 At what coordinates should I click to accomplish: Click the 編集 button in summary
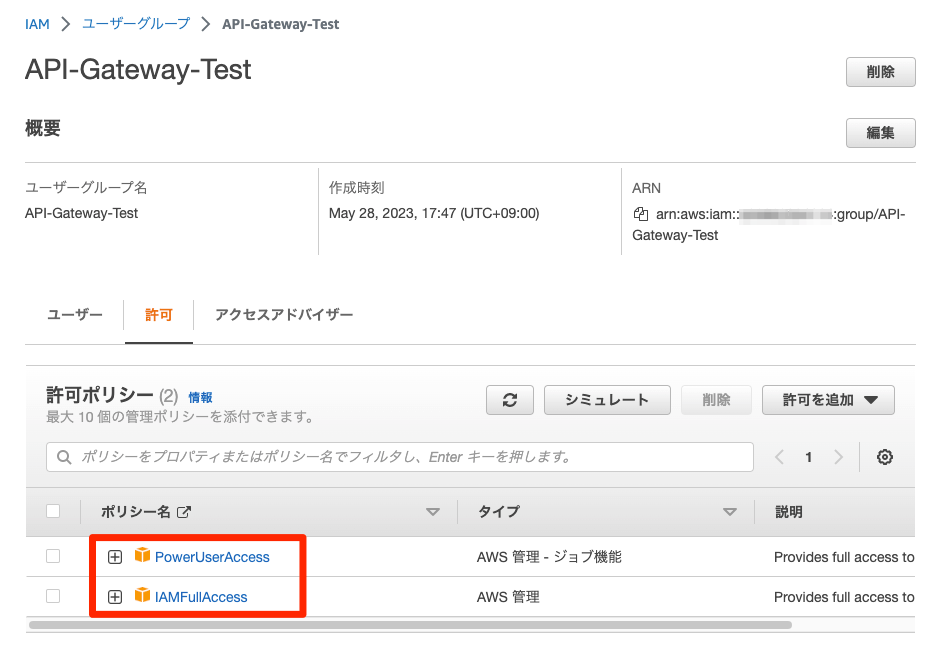tap(880, 133)
